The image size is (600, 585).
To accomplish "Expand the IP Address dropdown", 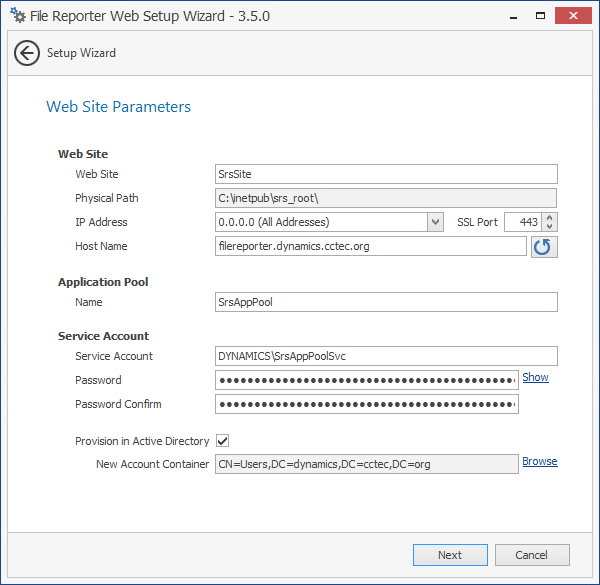I will pyautogui.click(x=435, y=222).
